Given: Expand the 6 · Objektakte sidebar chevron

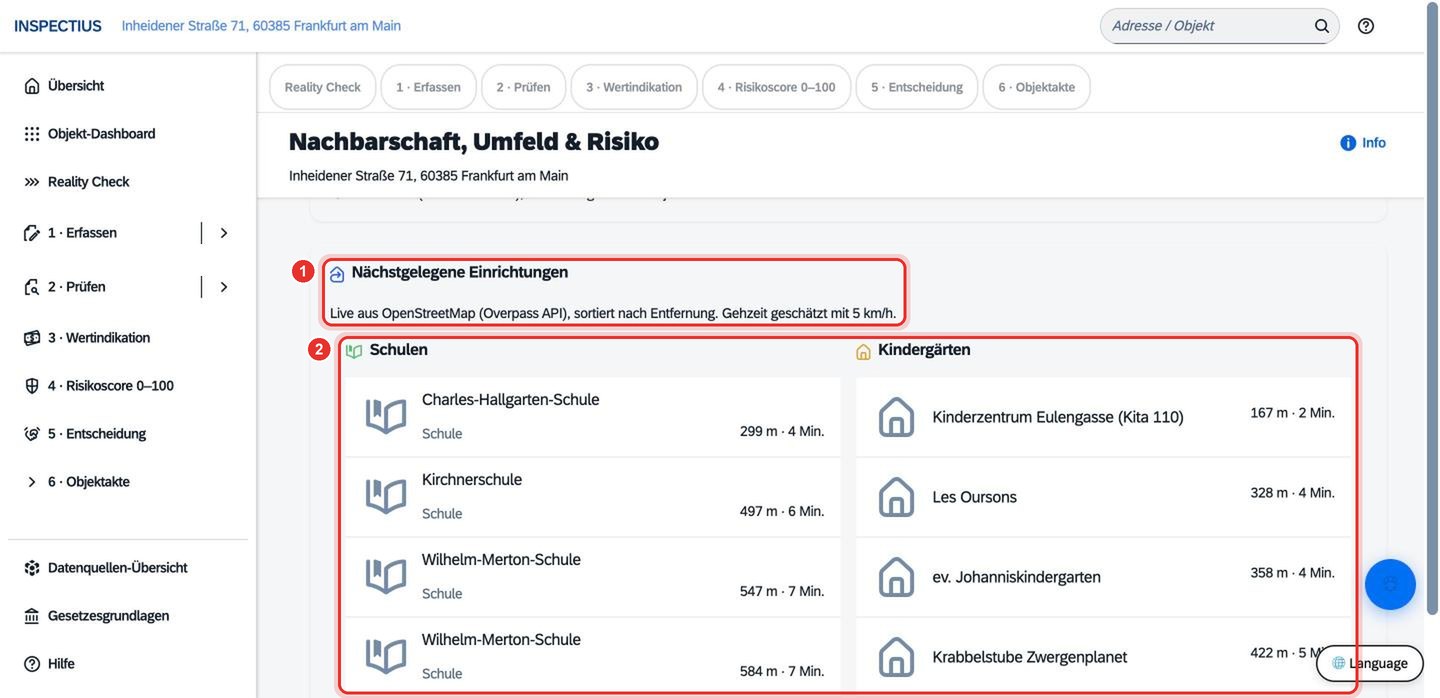Looking at the screenshot, I should (32, 482).
